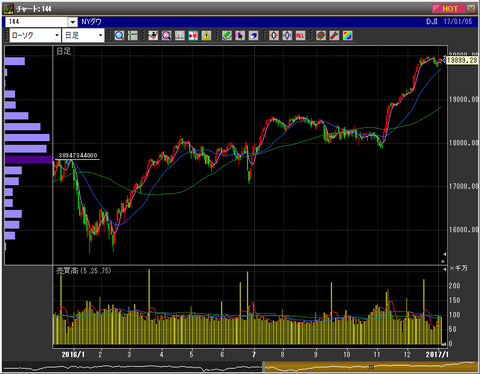Open the 日足 timeframe dropdown

pyautogui.click(x=83, y=35)
